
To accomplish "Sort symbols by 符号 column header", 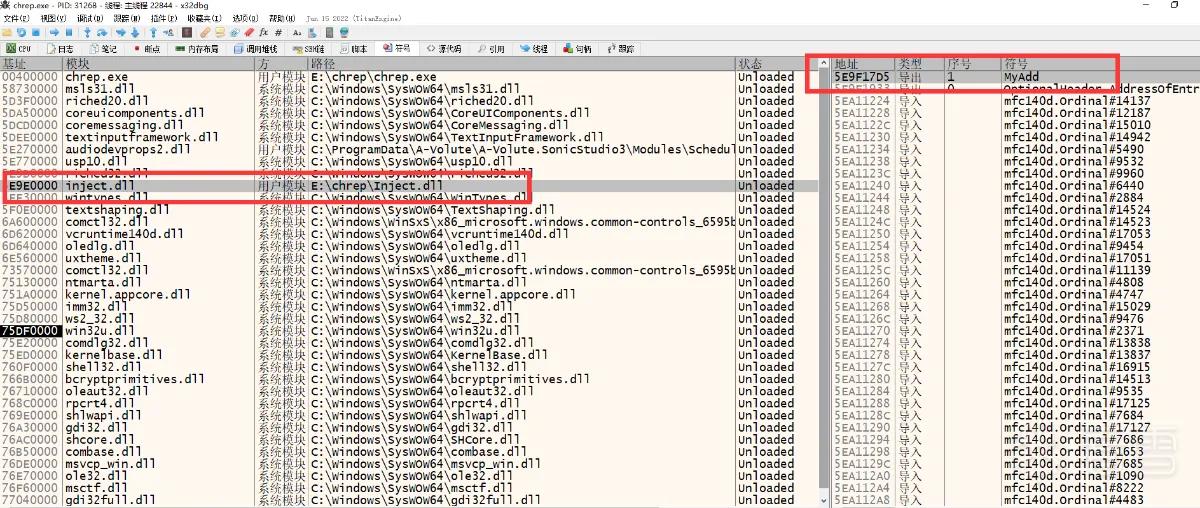I will (1100, 64).
